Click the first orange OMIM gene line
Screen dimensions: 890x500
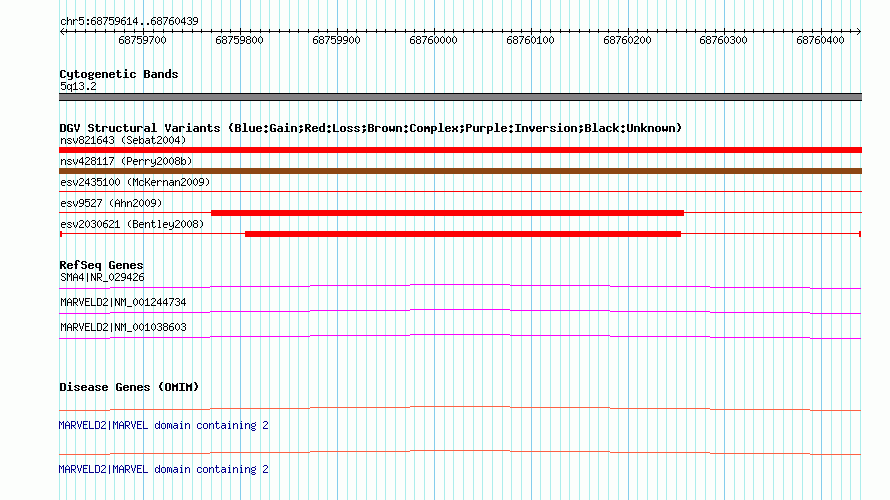[x=460, y=409]
